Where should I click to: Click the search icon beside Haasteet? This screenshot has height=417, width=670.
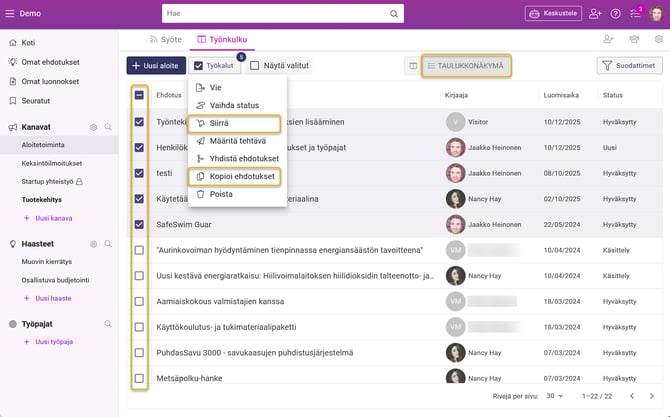point(108,243)
